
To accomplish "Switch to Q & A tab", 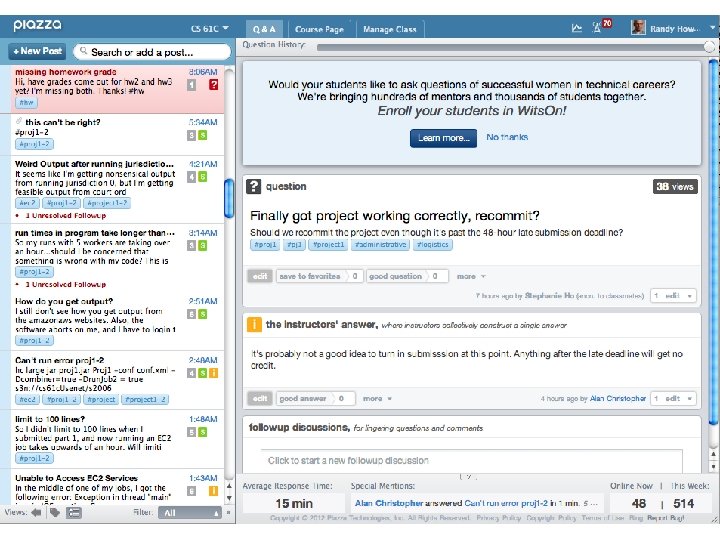I will 264,29.
